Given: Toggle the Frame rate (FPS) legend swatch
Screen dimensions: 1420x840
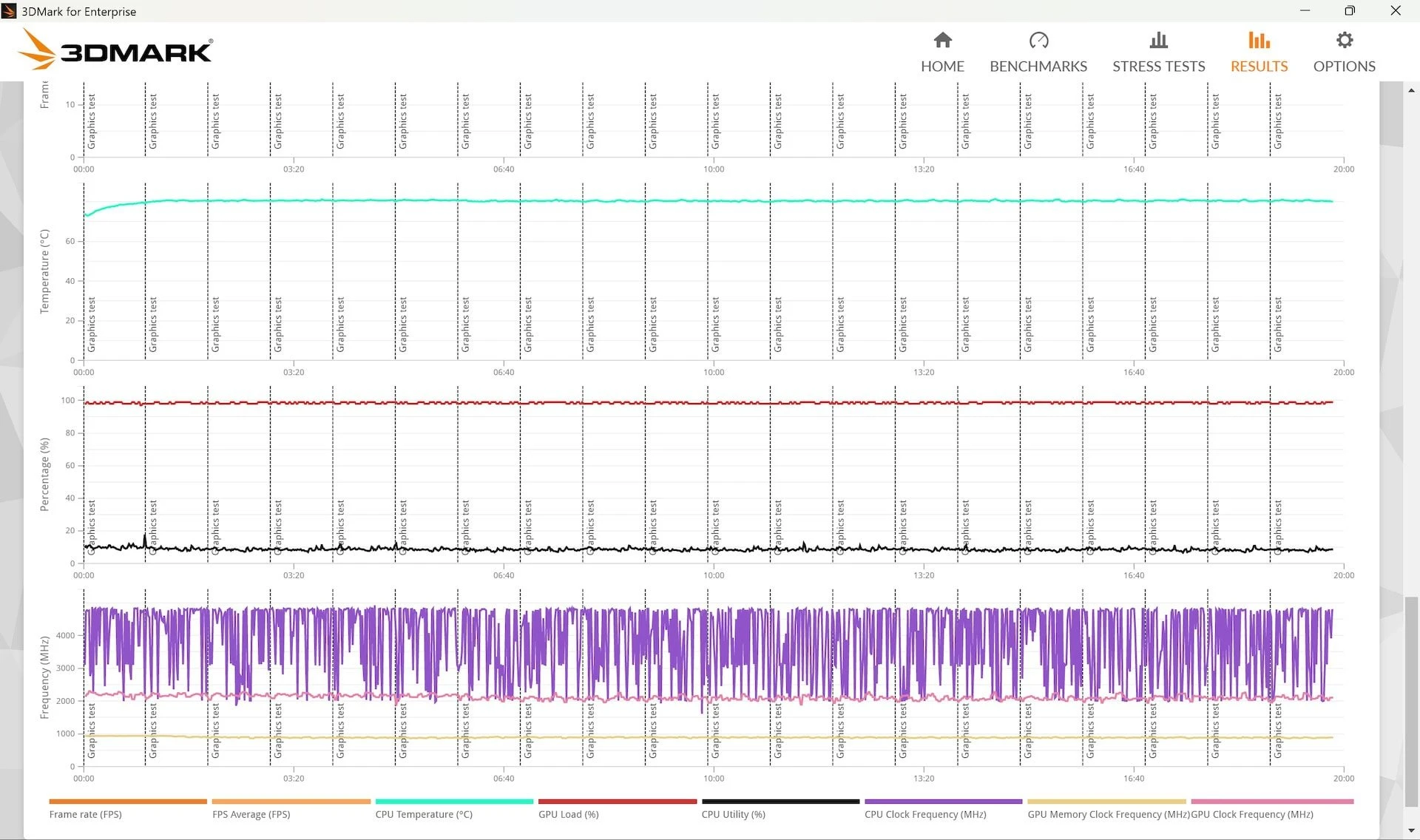Looking at the screenshot, I should pyautogui.click(x=128, y=801).
